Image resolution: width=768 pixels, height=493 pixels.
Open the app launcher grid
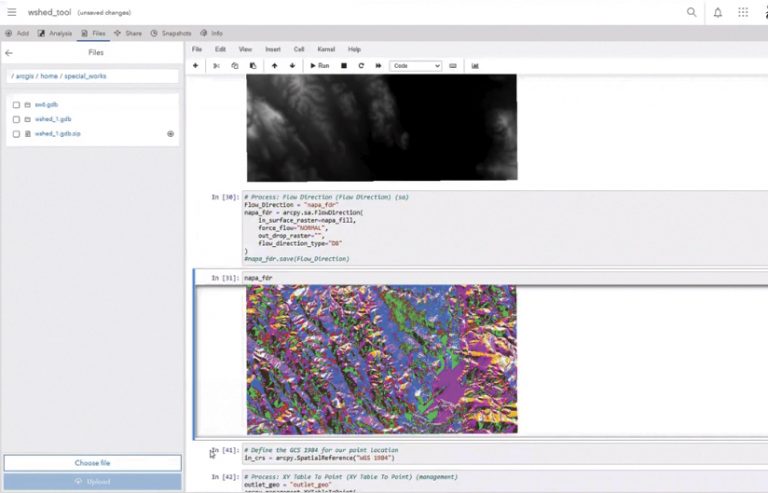pos(743,13)
